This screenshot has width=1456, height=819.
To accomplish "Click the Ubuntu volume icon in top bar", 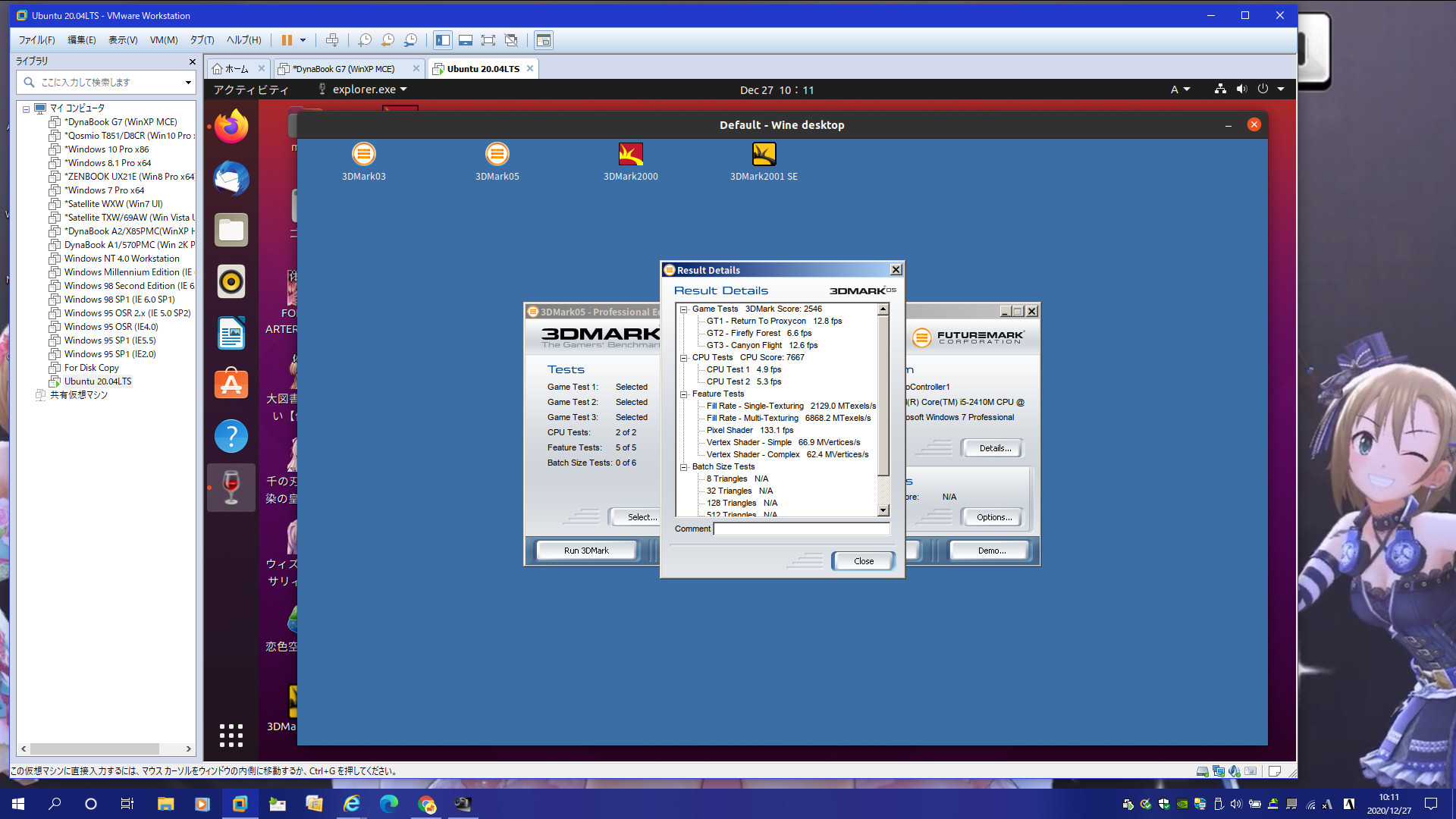I will 1241,89.
